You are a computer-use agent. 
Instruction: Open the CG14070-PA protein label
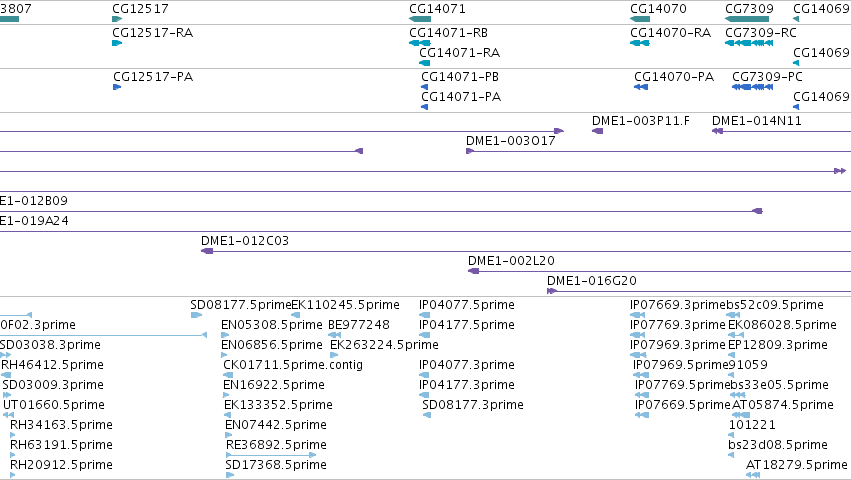[674, 77]
